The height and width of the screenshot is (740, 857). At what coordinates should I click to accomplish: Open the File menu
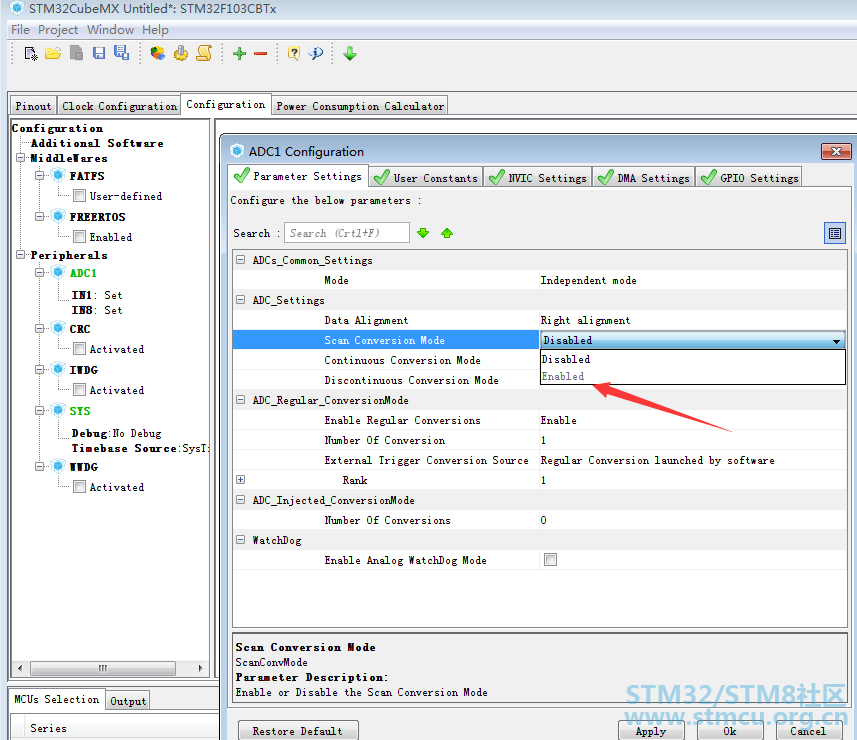point(20,30)
